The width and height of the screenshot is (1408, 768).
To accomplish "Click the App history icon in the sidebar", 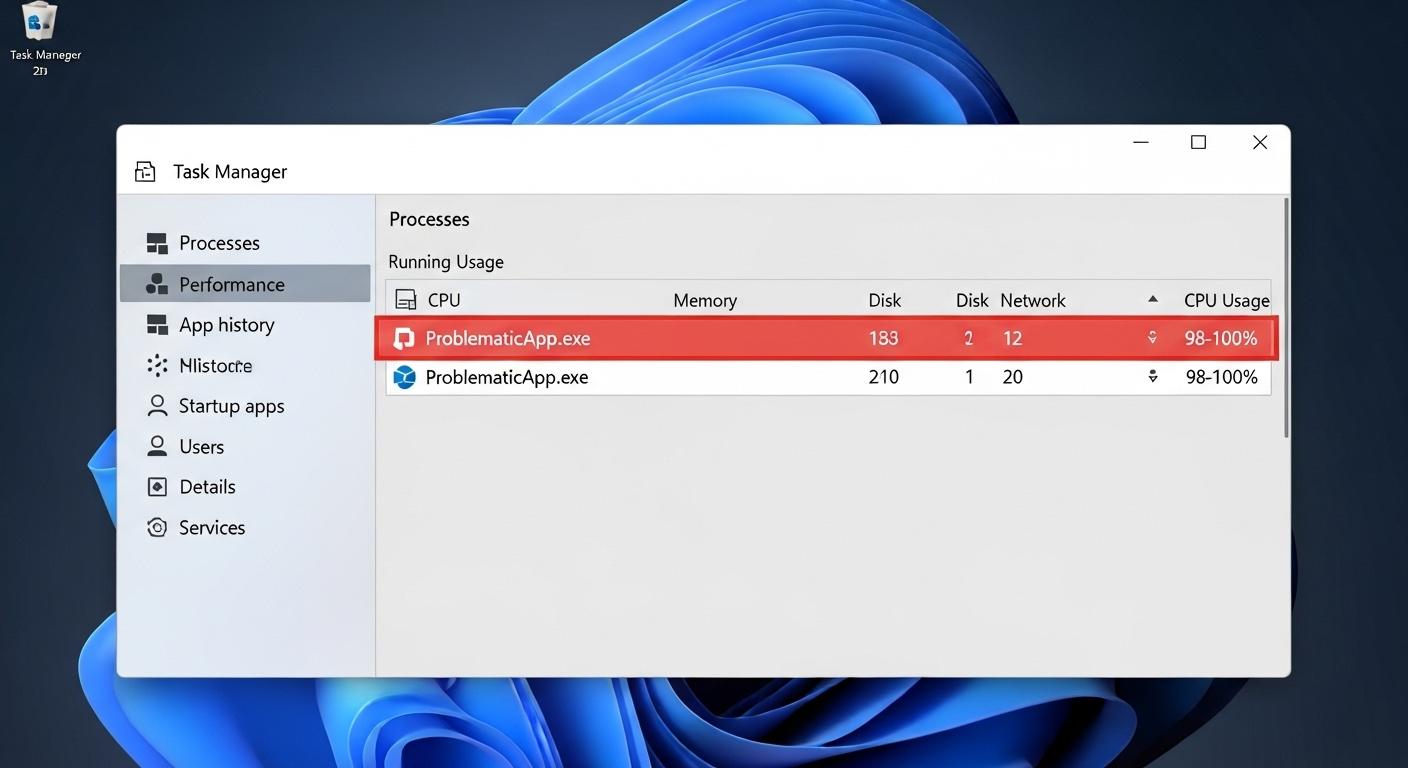I will coord(156,324).
